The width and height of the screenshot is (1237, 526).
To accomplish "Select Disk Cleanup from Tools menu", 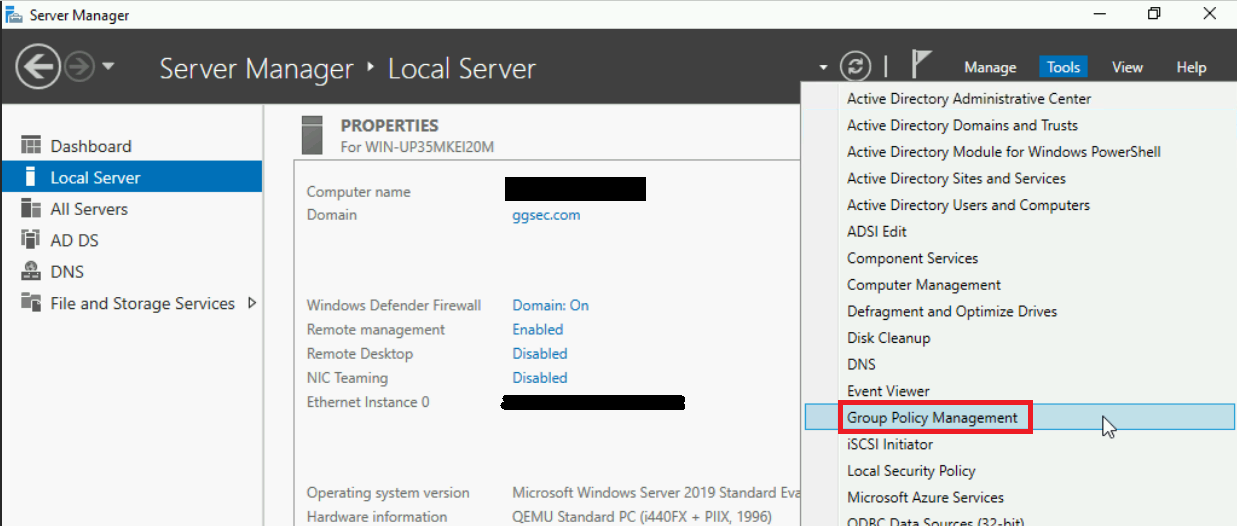I will tap(889, 338).
